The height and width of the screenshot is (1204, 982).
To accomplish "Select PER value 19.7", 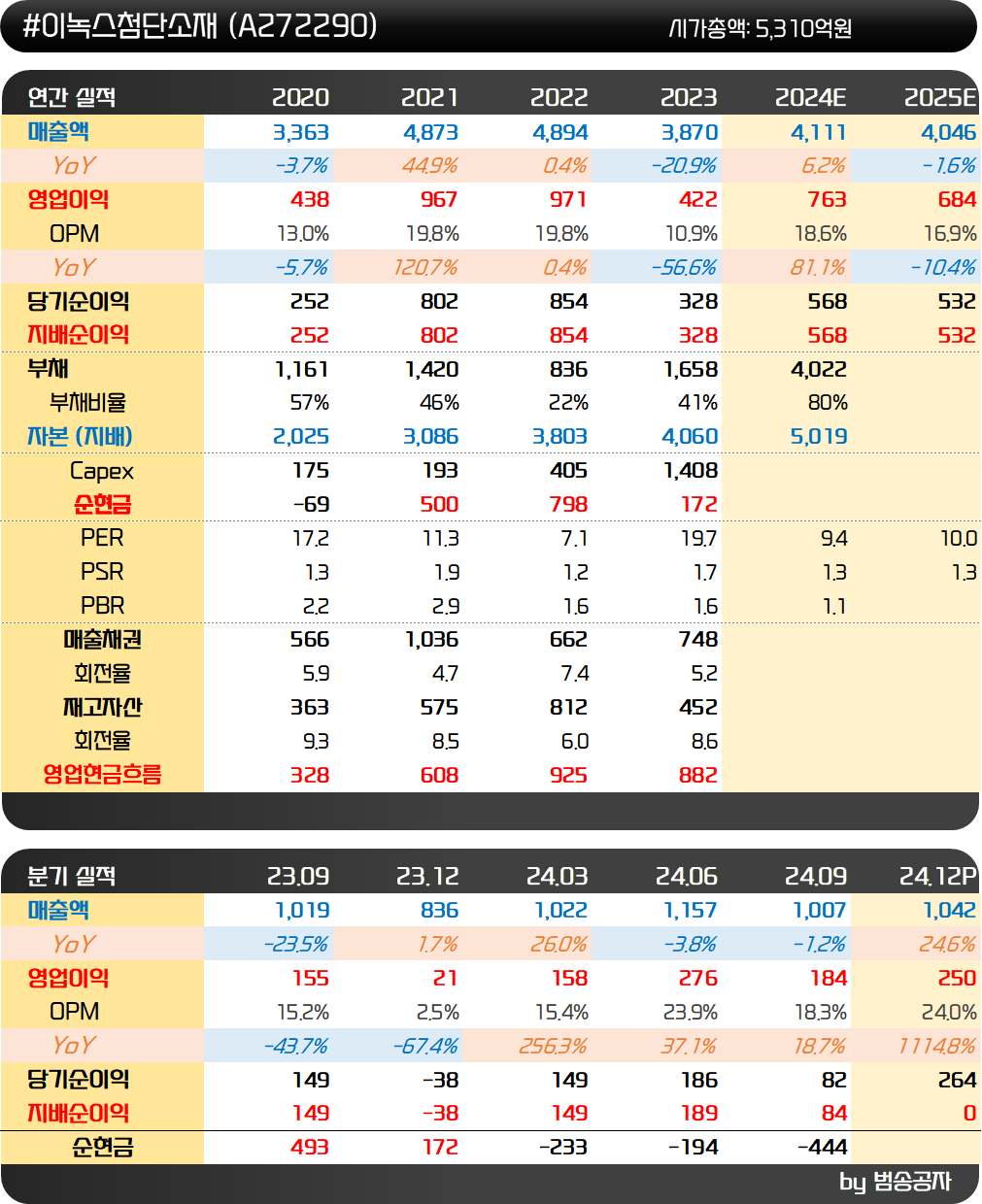I will (x=698, y=538).
